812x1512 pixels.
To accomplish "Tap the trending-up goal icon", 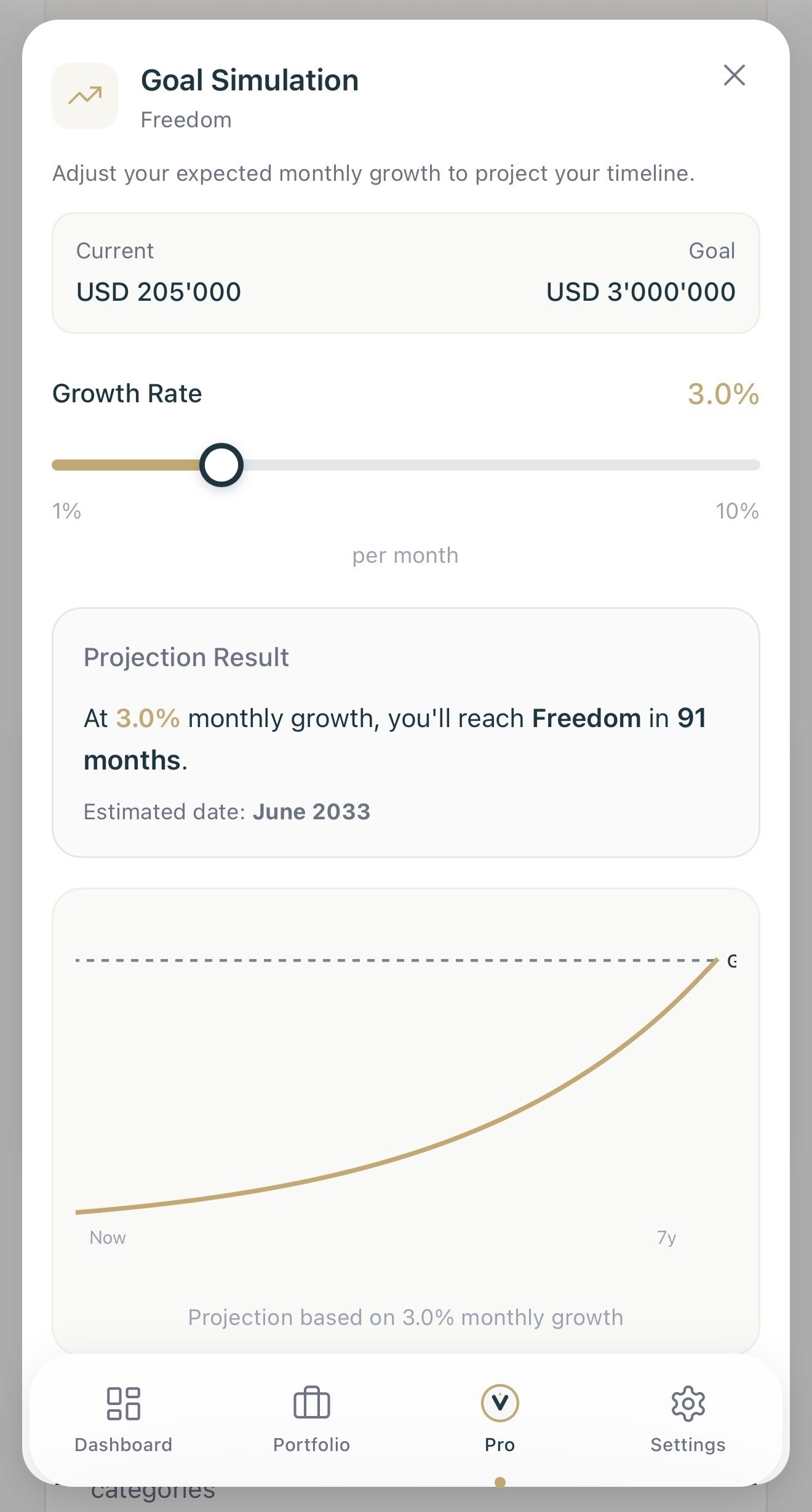I will tap(85, 96).
